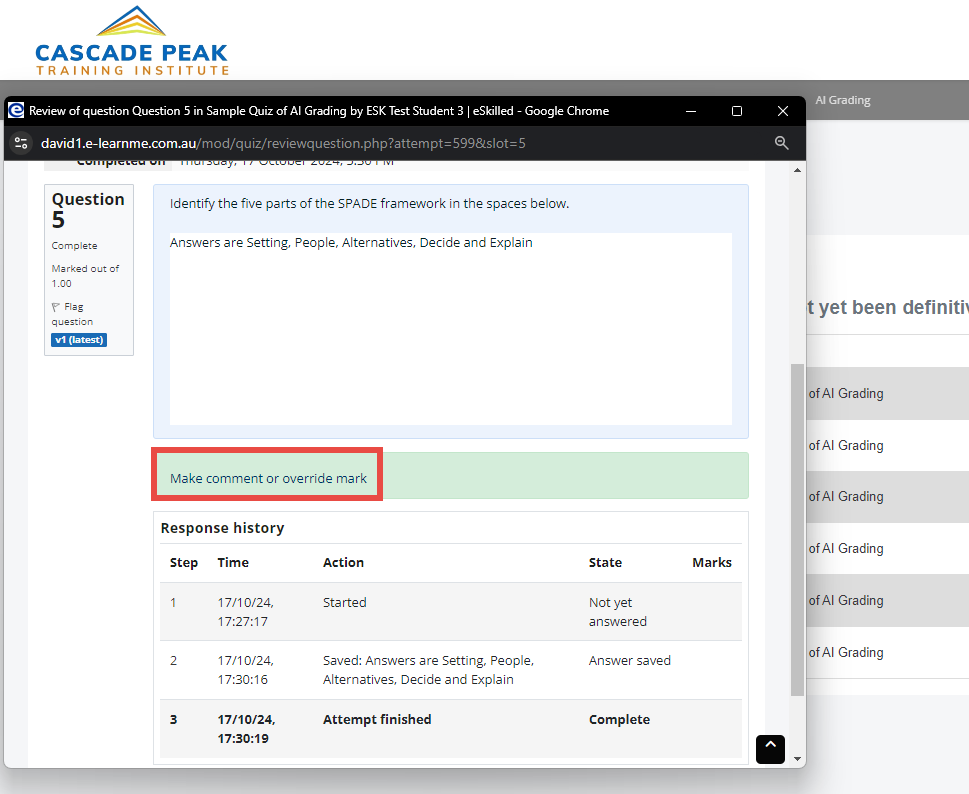969x794 pixels.
Task: Click the scrollbar down arrow in the popup
Action: [x=798, y=759]
